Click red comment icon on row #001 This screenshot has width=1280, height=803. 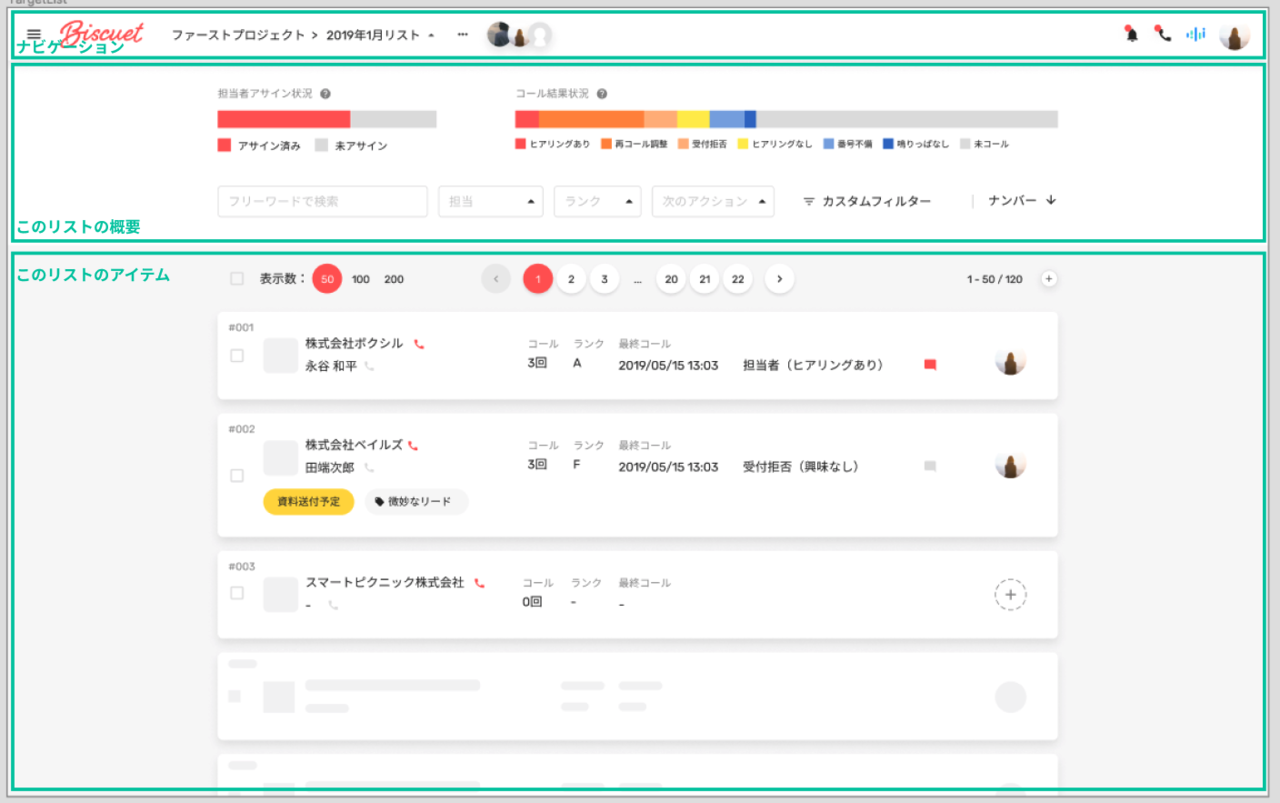(x=930, y=366)
